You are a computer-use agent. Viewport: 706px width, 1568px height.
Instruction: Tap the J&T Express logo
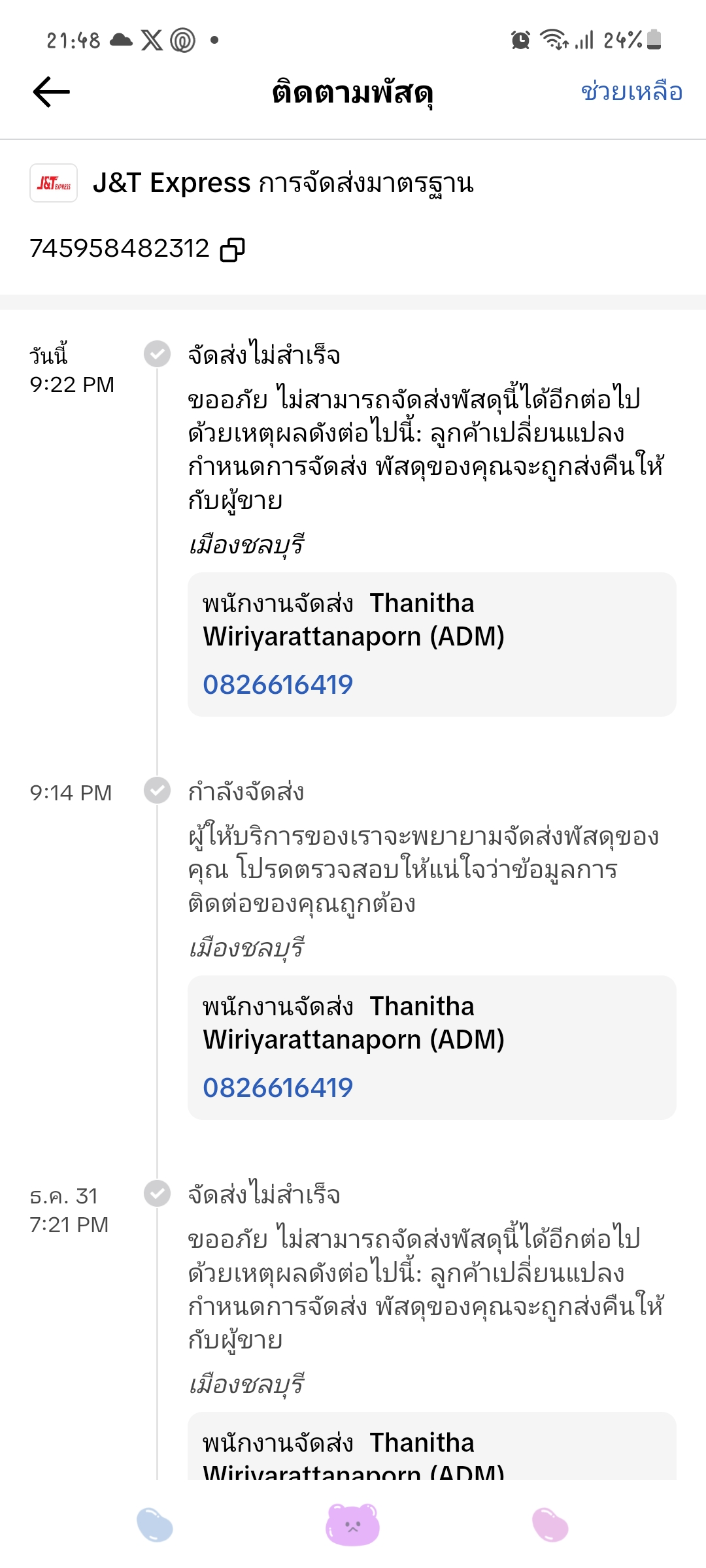(54, 183)
